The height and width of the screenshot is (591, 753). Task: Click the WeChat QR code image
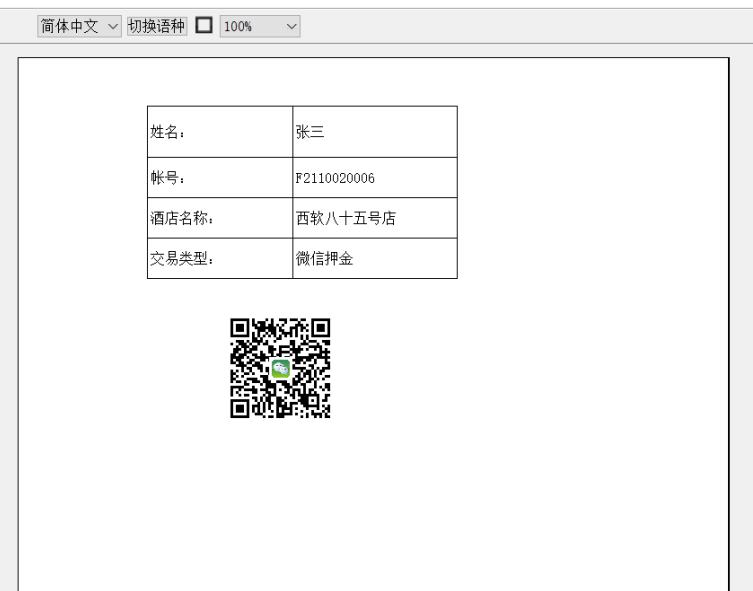(x=280, y=368)
